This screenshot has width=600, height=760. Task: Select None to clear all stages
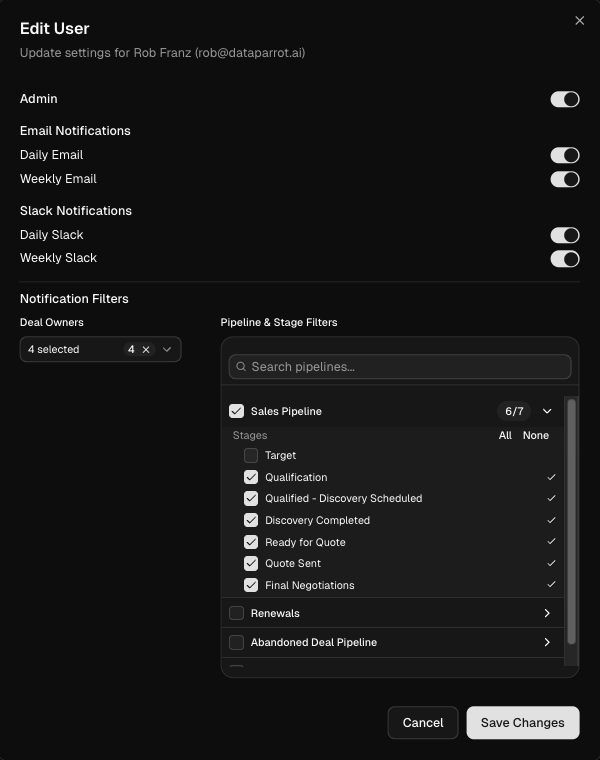point(535,436)
